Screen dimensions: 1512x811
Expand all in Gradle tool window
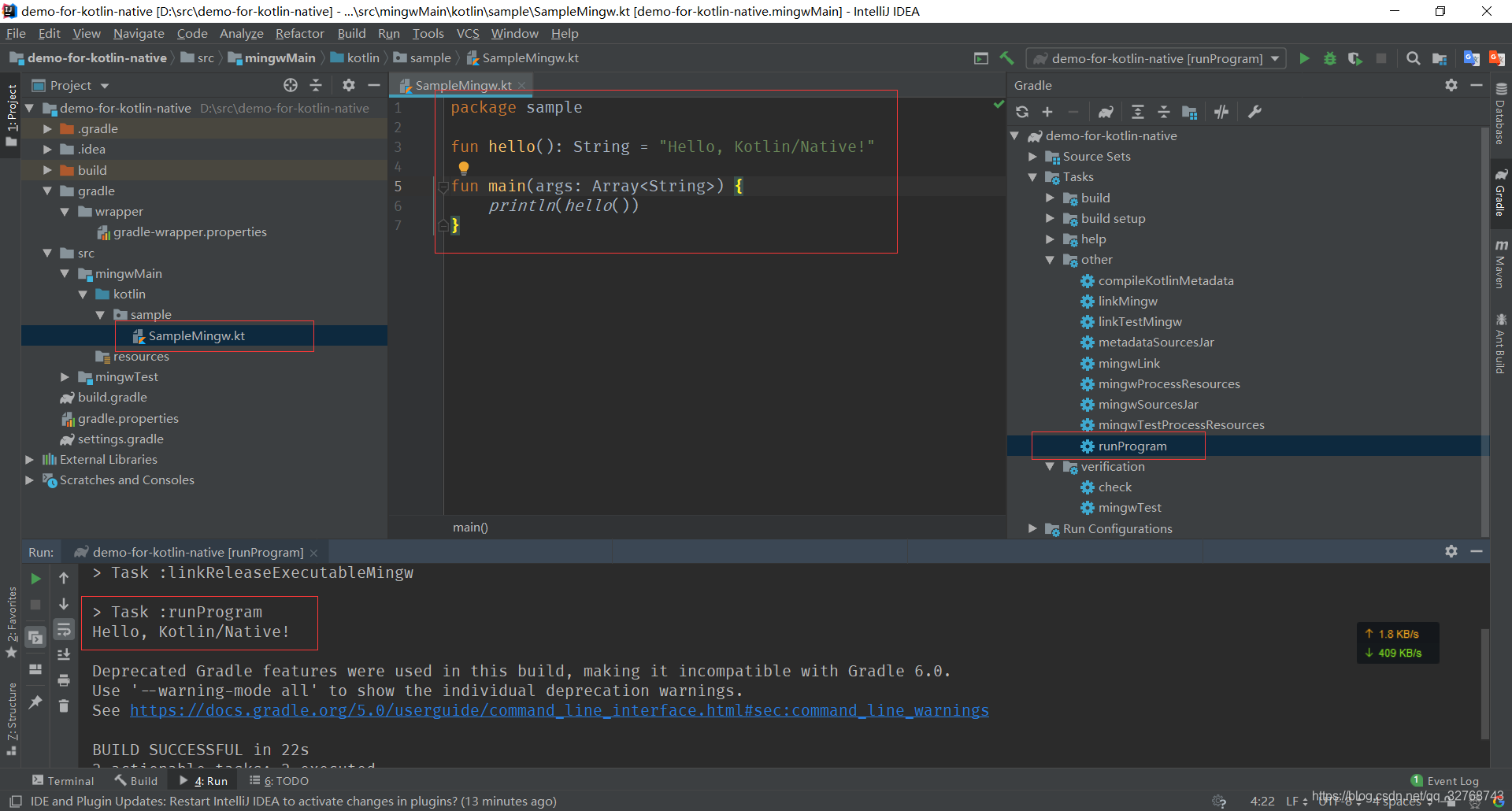coord(1138,112)
